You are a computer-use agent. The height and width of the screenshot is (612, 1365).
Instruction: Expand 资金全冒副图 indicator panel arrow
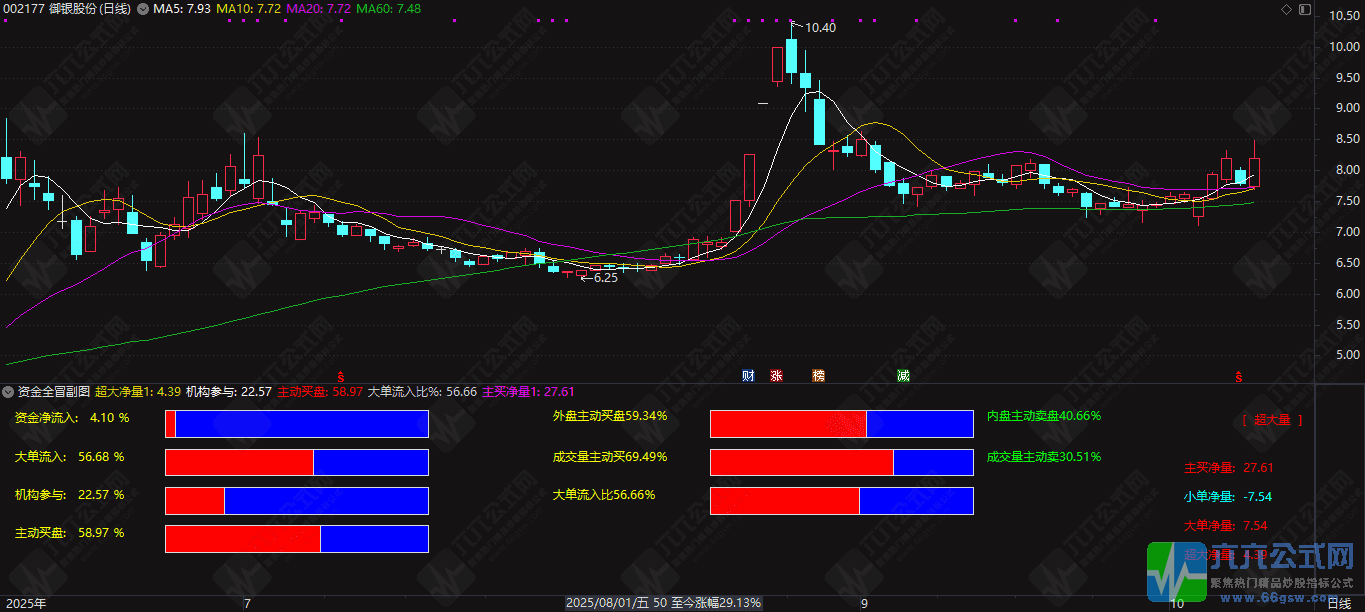[9, 391]
